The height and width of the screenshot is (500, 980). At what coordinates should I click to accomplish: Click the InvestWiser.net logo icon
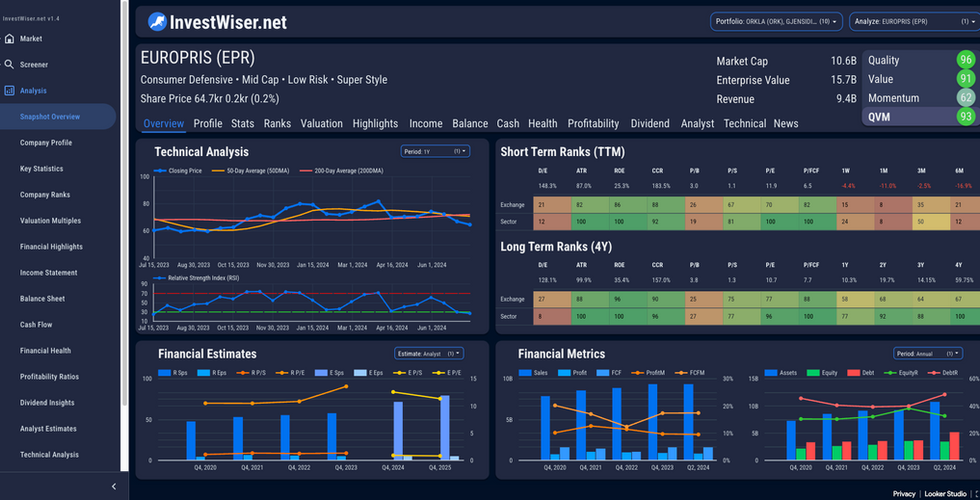click(x=158, y=22)
